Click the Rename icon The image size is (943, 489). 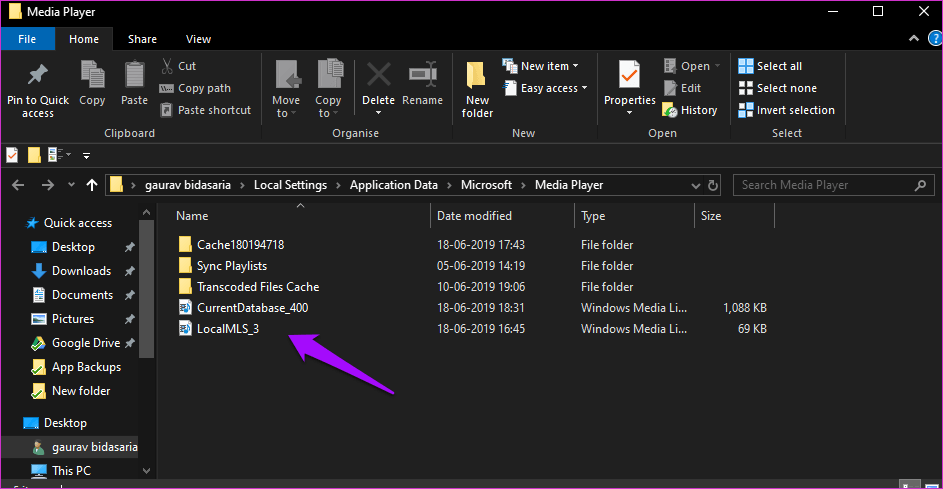tap(423, 74)
